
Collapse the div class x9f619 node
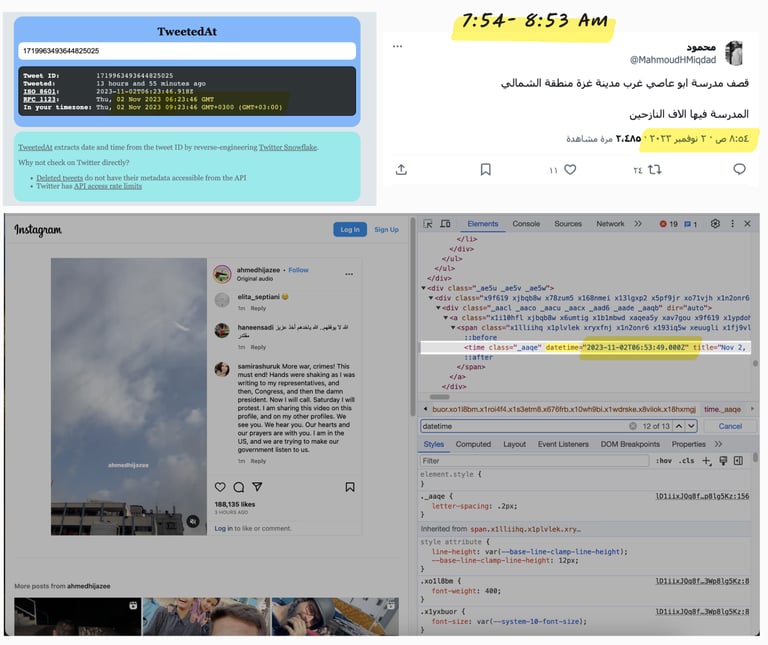[x=431, y=298]
